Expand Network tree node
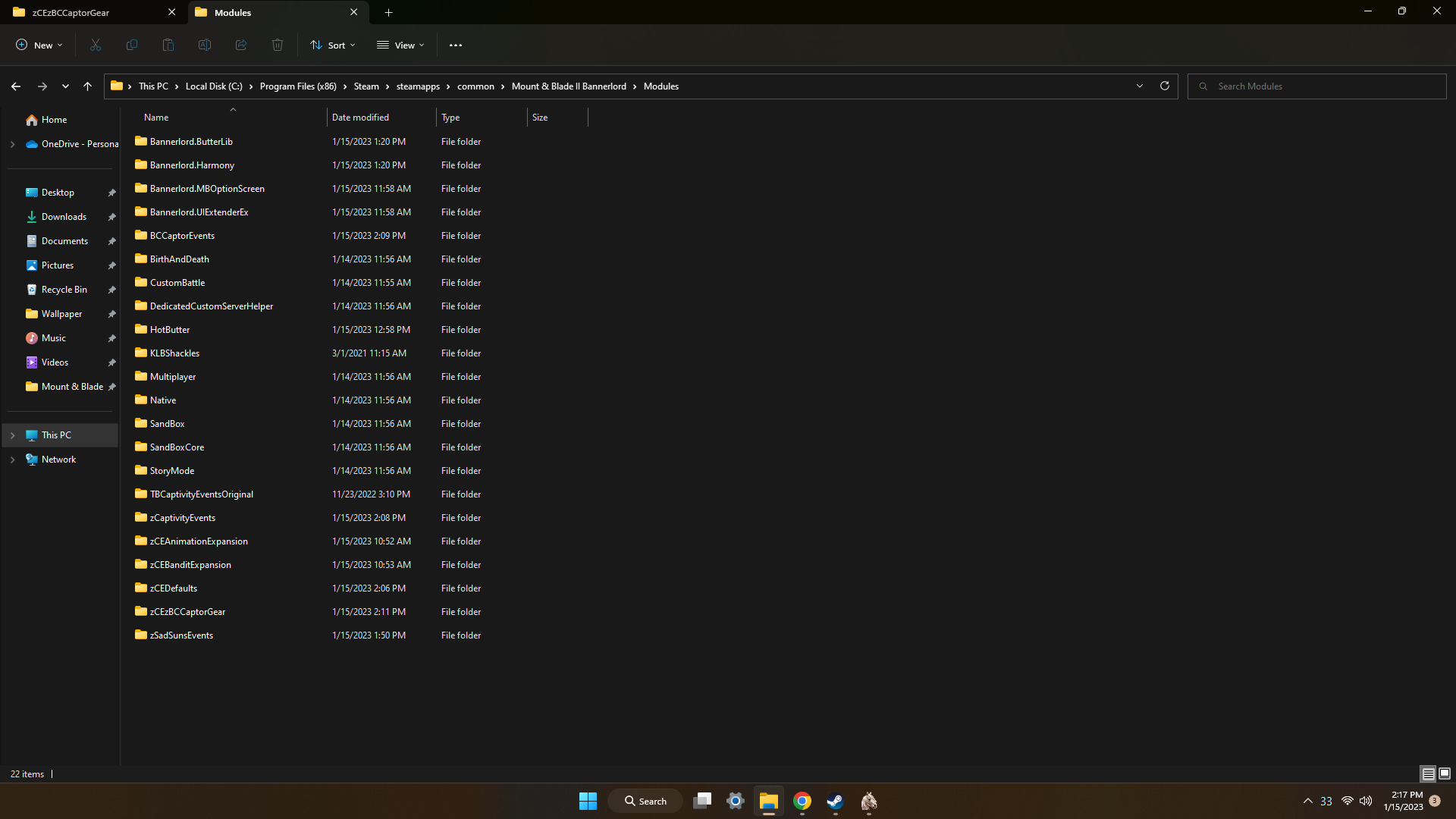1456x819 pixels. [x=12, y=460]
